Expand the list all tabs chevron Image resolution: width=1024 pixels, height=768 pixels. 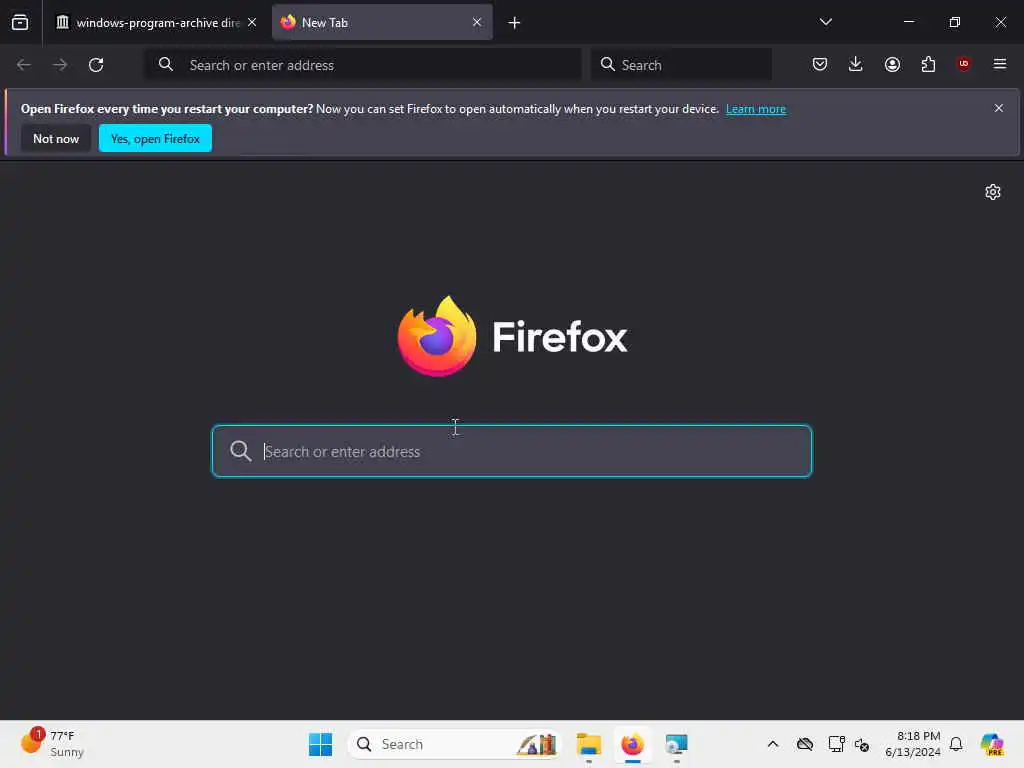(x=825, y=22)
